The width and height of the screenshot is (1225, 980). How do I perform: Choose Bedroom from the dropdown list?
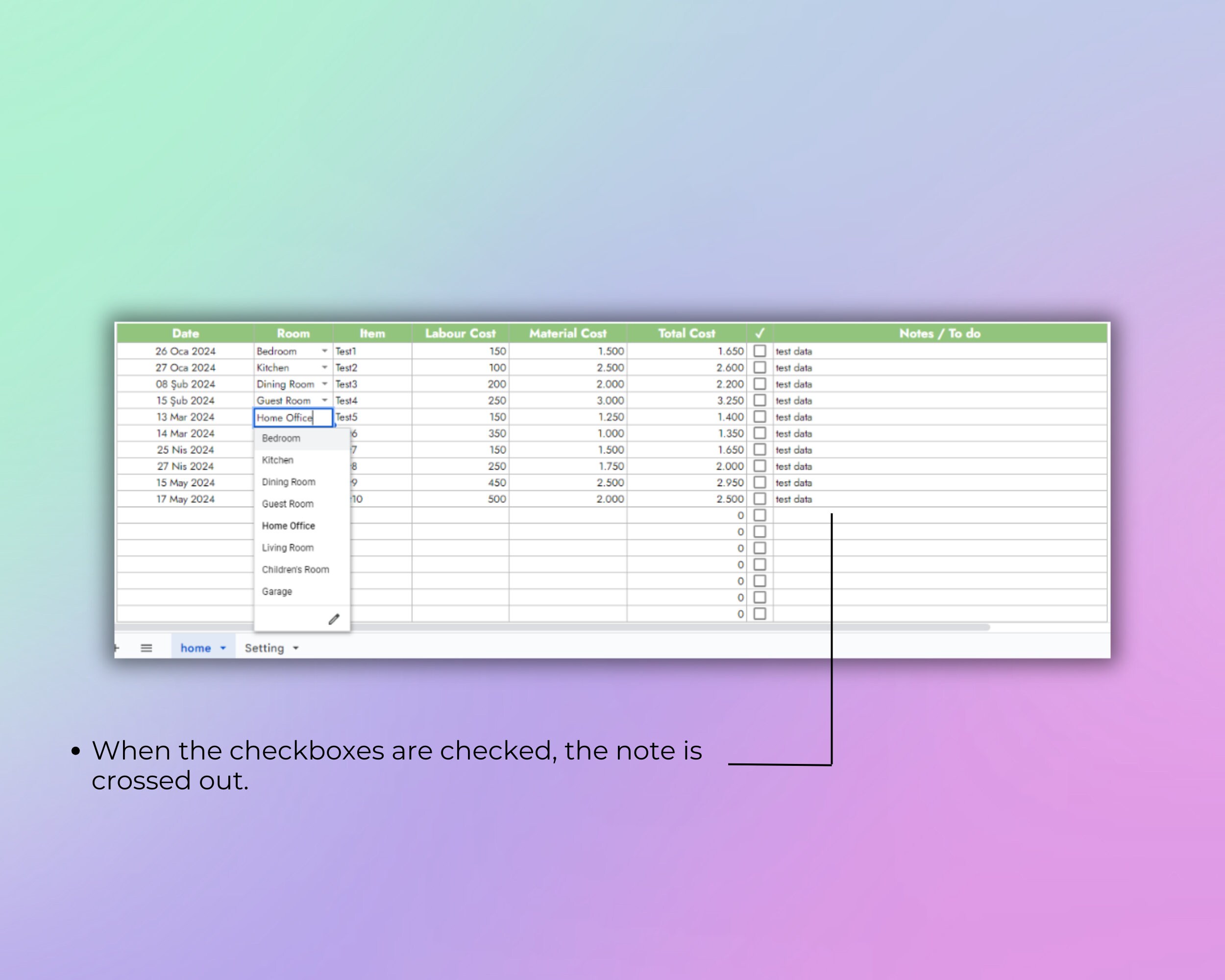point(302,439)
